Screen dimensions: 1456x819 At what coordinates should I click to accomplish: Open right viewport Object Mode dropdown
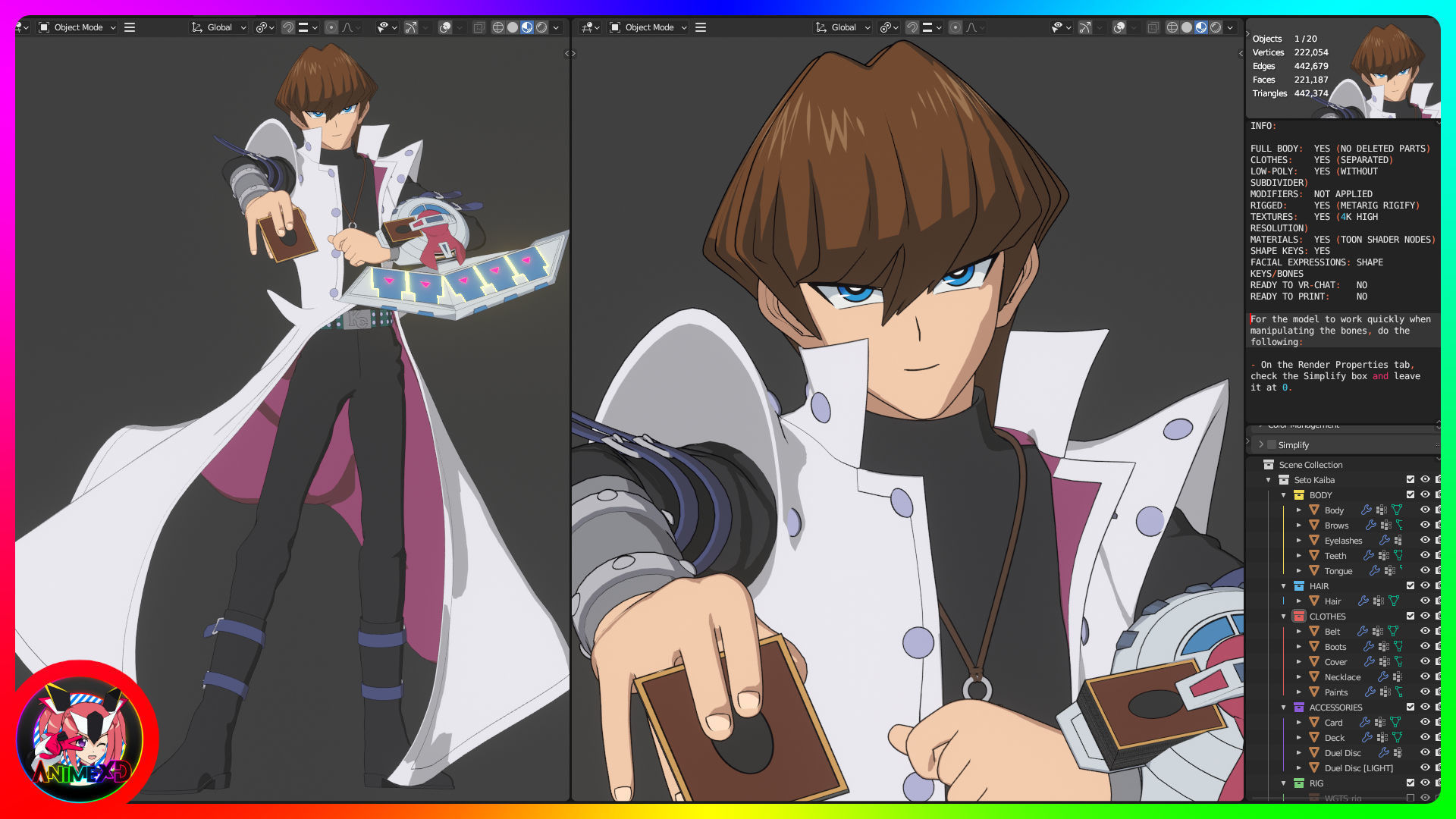tap(648, 27)
